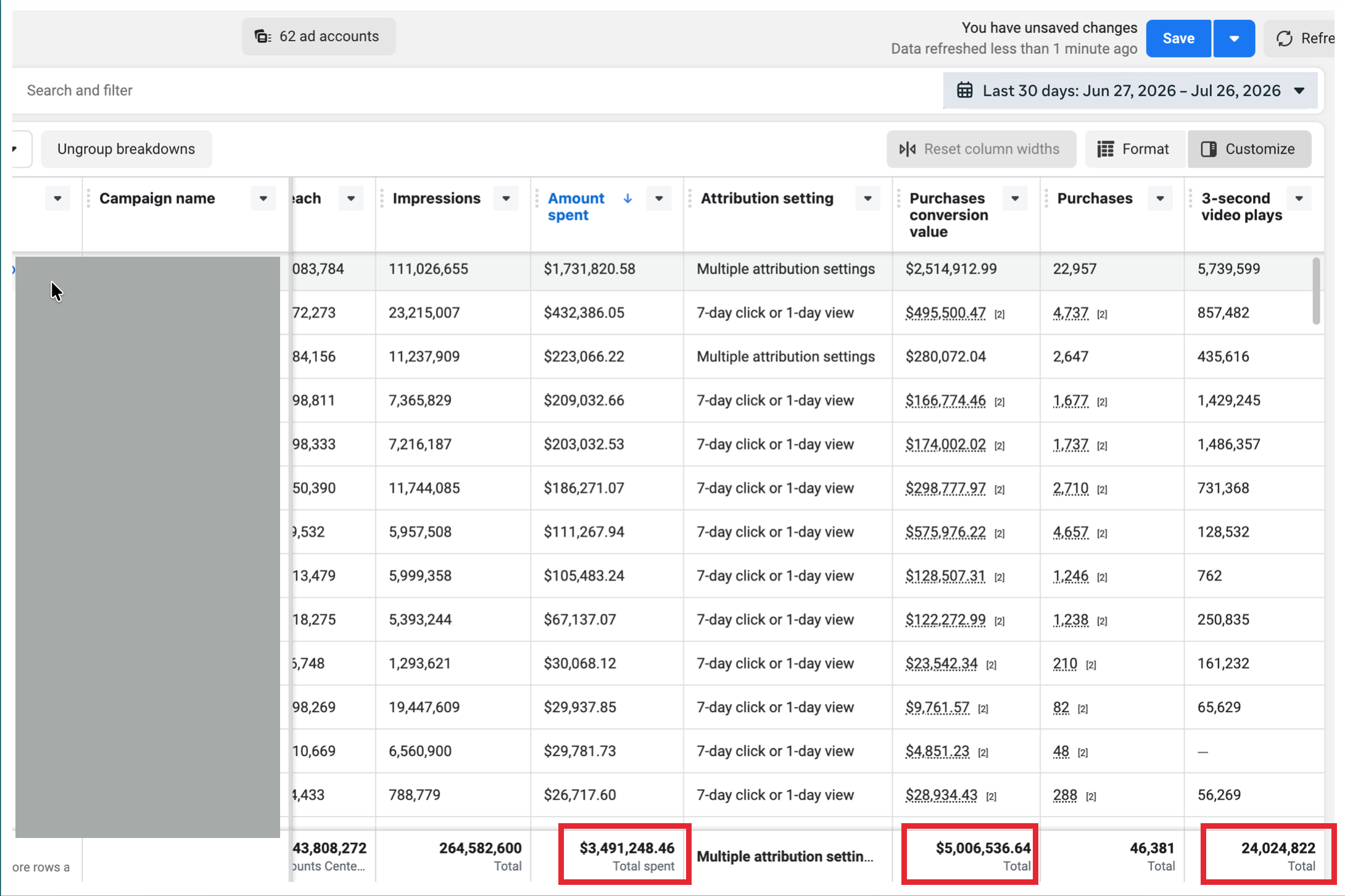Open the Format options
1345x896 pixels.
pos(1134,149)
